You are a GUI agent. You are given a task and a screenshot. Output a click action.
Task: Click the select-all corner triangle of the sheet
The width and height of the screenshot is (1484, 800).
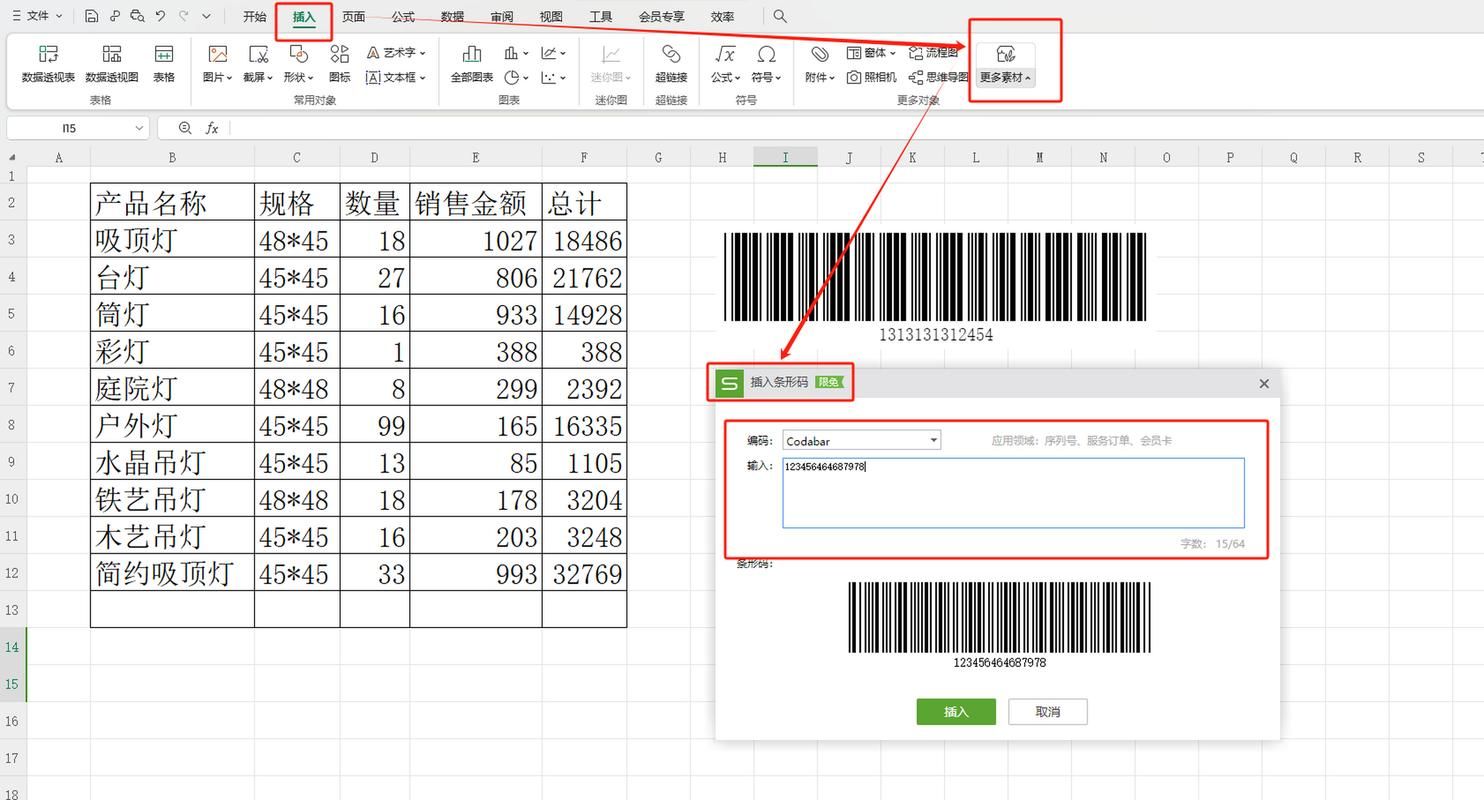click(12, 157)
